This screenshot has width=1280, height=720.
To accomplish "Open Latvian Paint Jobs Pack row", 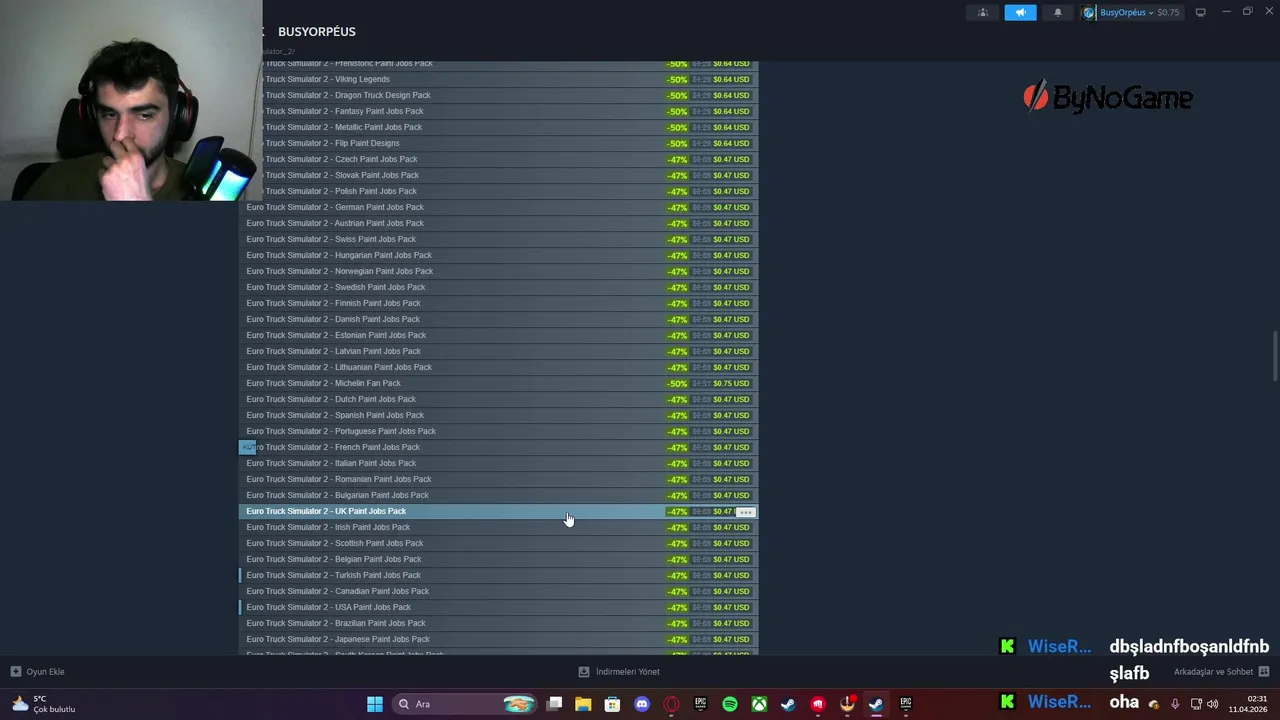I will (x=499, y=352).
